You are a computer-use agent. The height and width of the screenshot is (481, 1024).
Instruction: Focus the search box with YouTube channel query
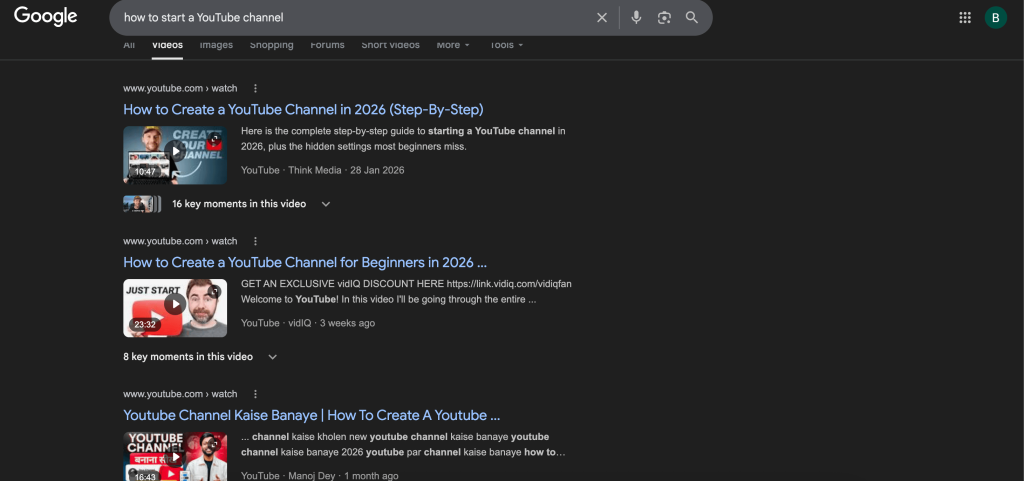pos(353,18)
